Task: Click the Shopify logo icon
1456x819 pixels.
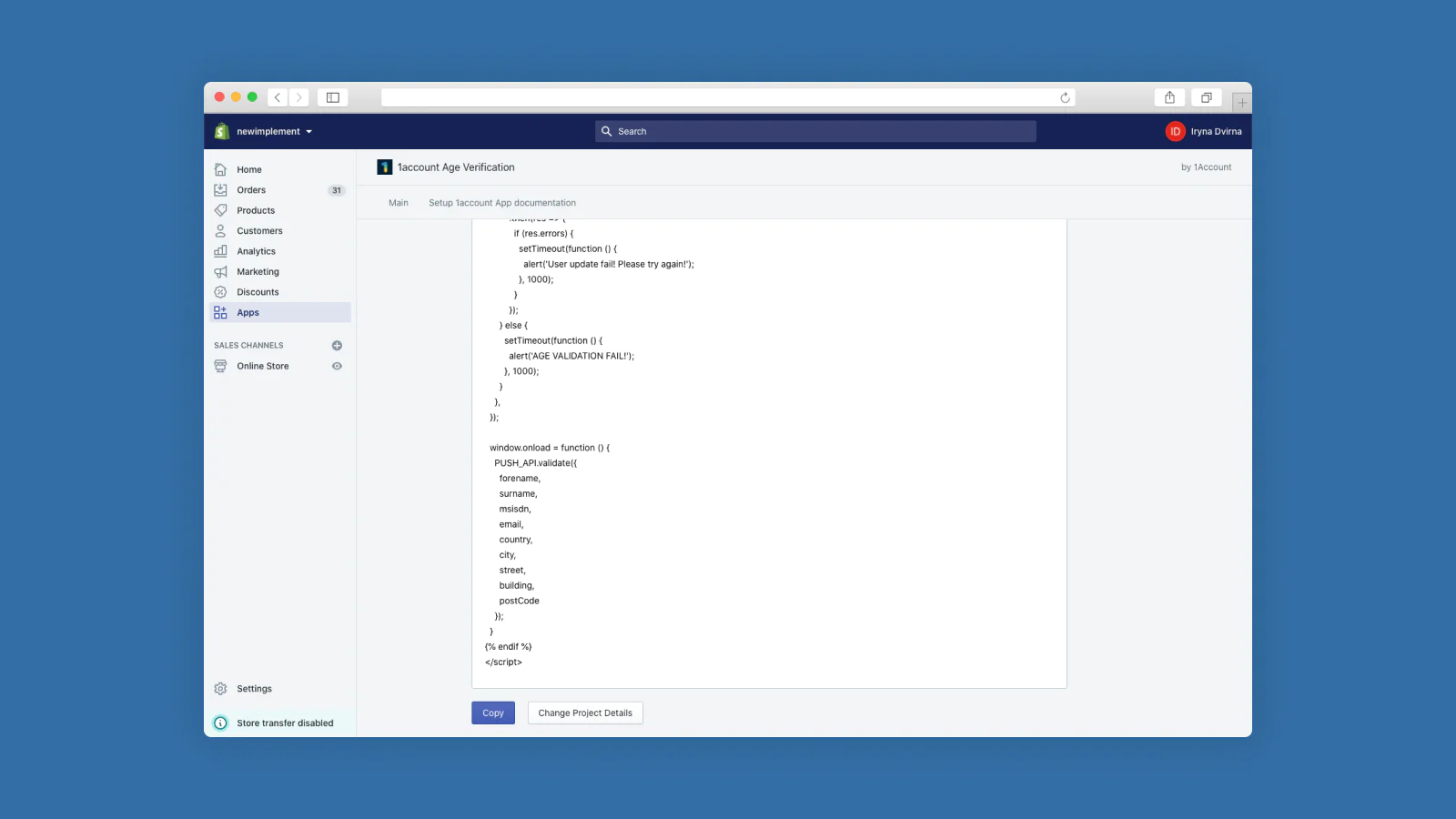Action: pyautogui.click(x=221, y=131)
